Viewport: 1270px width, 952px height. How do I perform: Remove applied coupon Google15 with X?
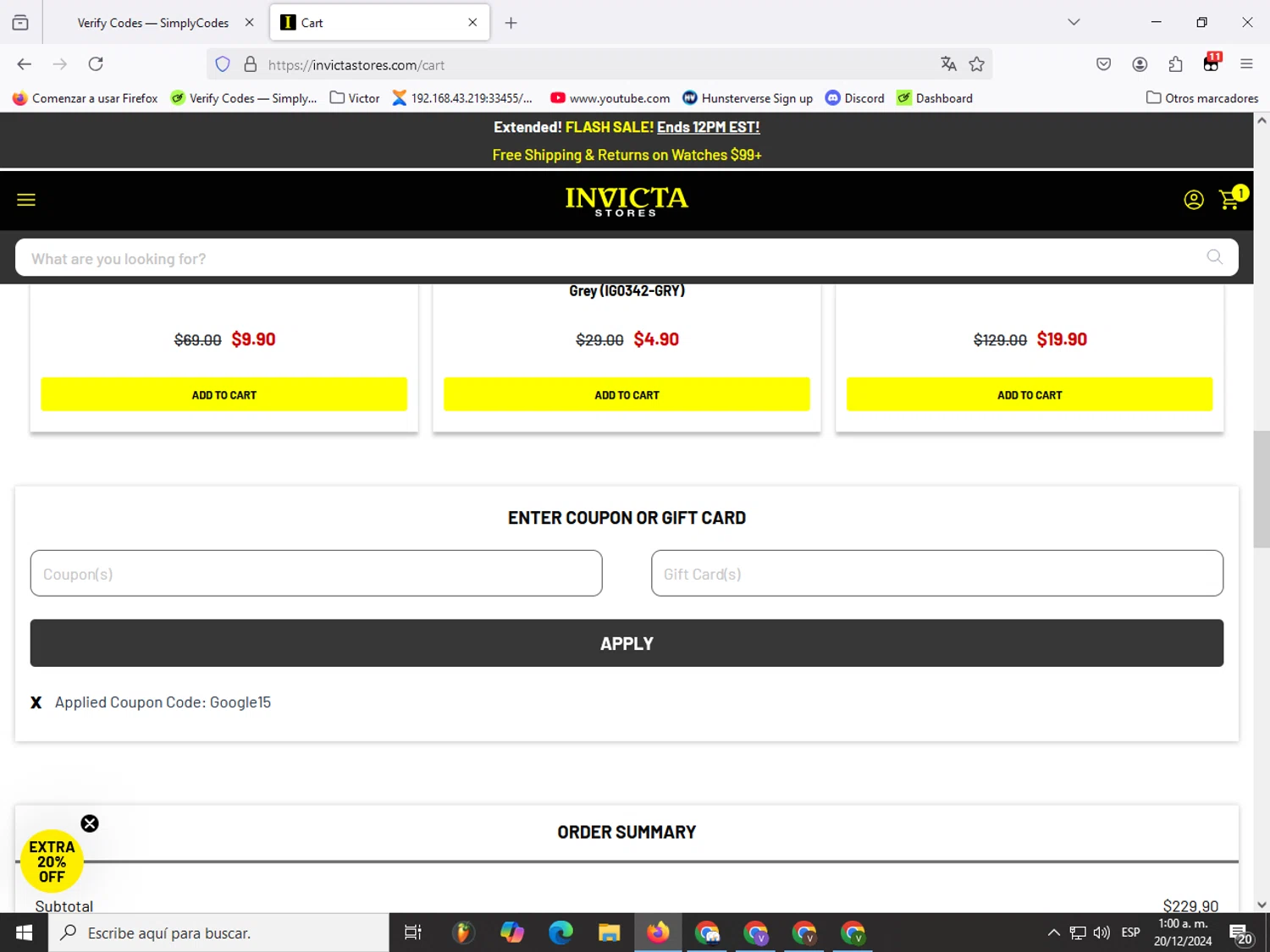point(36,702)
